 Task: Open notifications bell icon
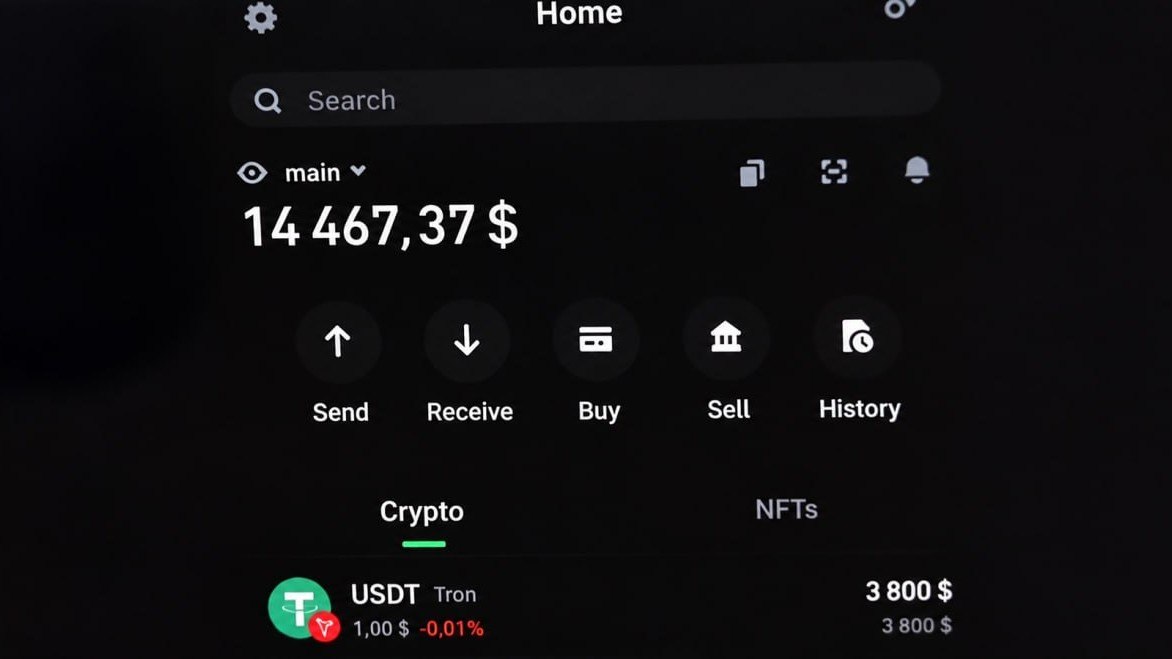tap(917, 170)
